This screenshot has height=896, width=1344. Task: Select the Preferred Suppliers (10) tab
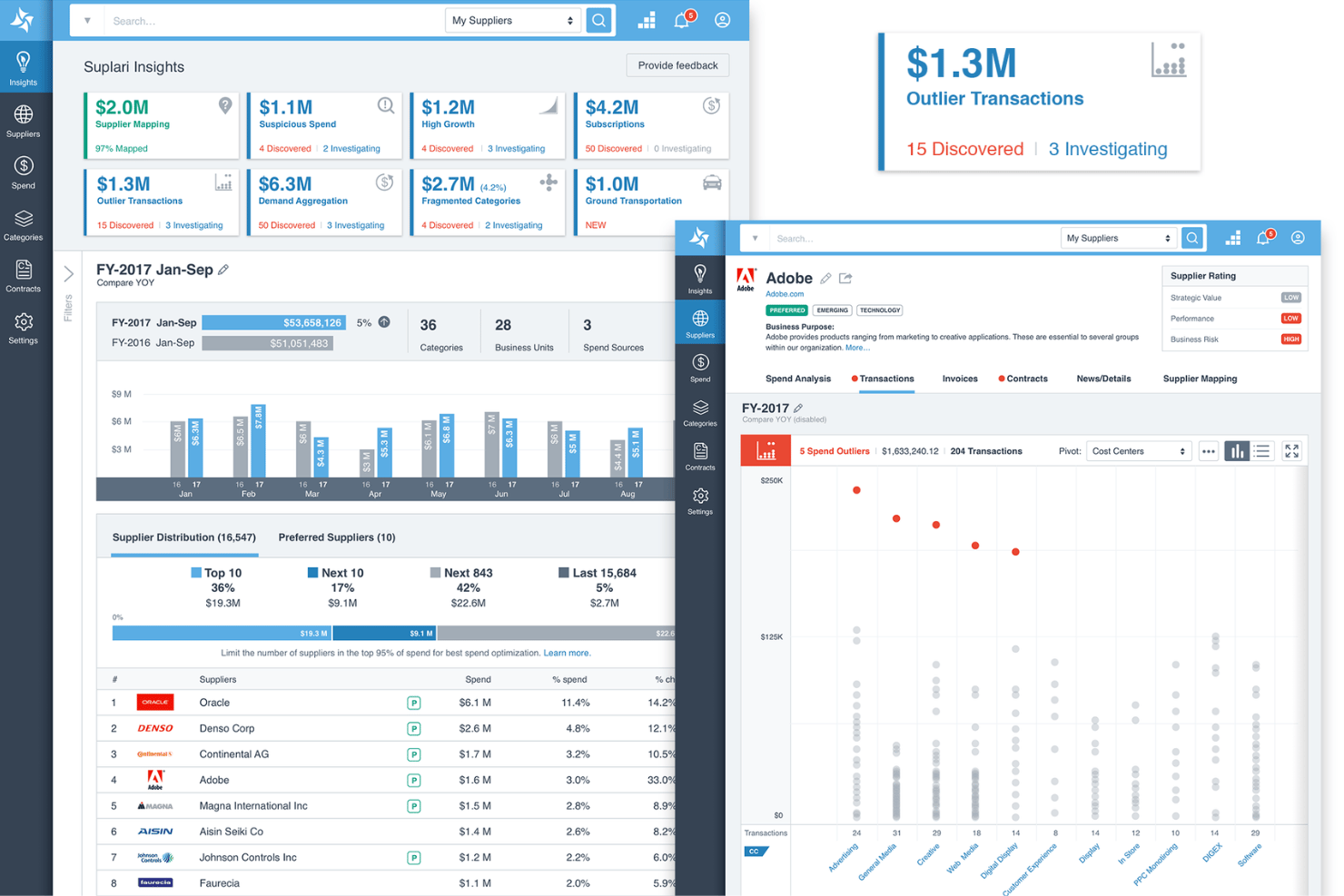tap(337, 537)
